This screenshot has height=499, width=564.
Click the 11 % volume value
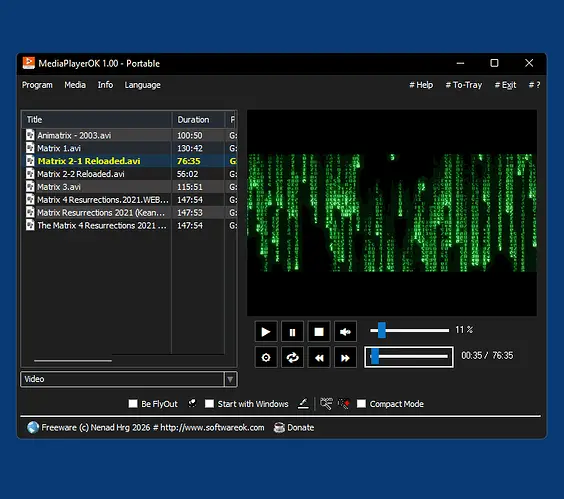[464, 330]
